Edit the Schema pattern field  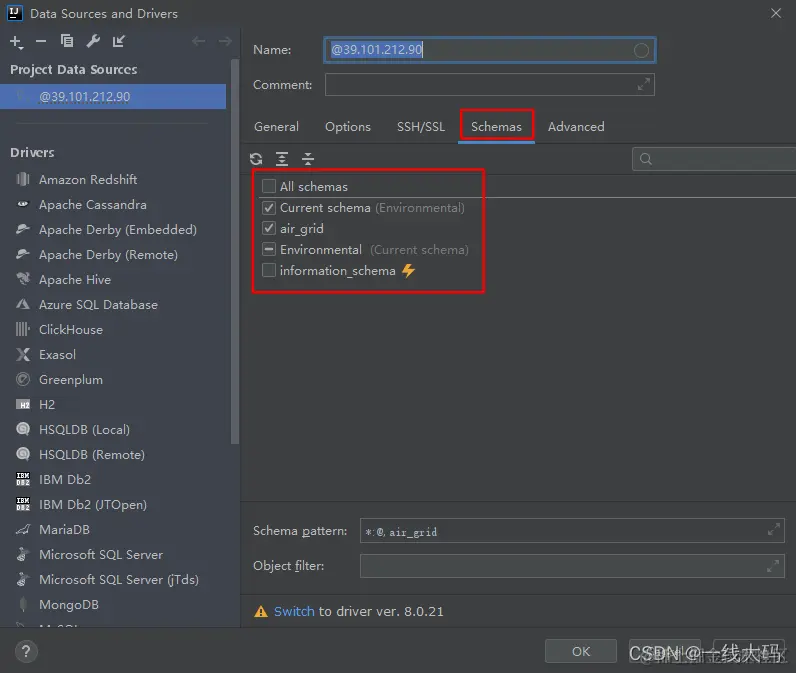[x=572, y=530]
